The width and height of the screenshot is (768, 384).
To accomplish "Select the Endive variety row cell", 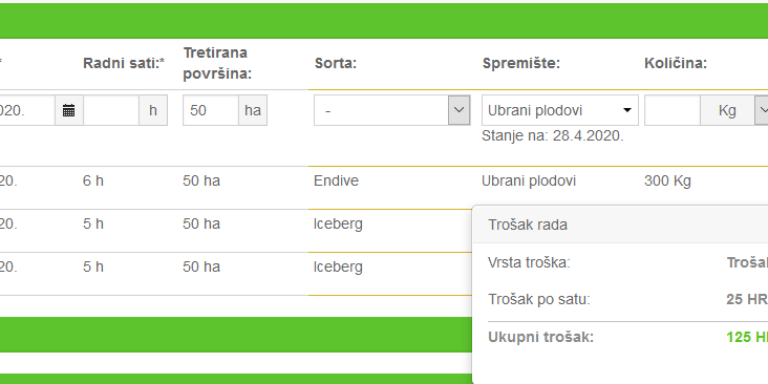I will [x=336, y=181].
